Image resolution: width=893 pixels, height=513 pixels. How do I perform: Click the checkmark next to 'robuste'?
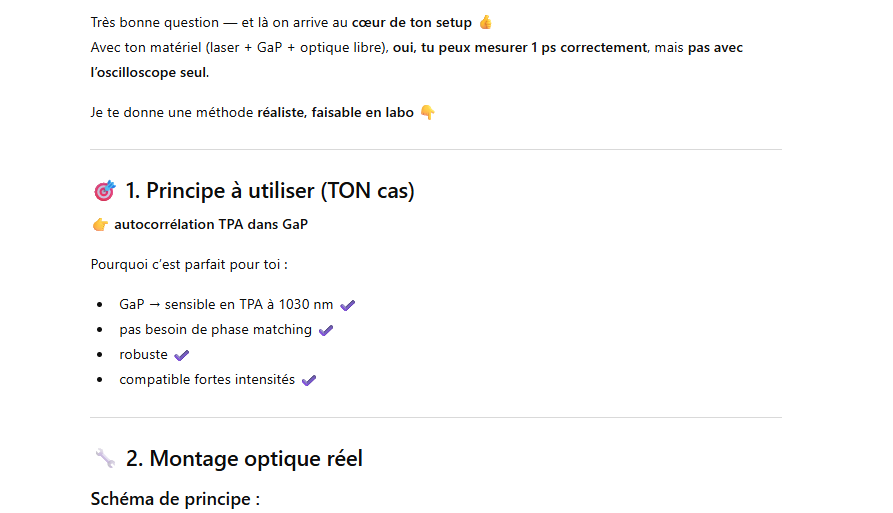coord(181,355)
